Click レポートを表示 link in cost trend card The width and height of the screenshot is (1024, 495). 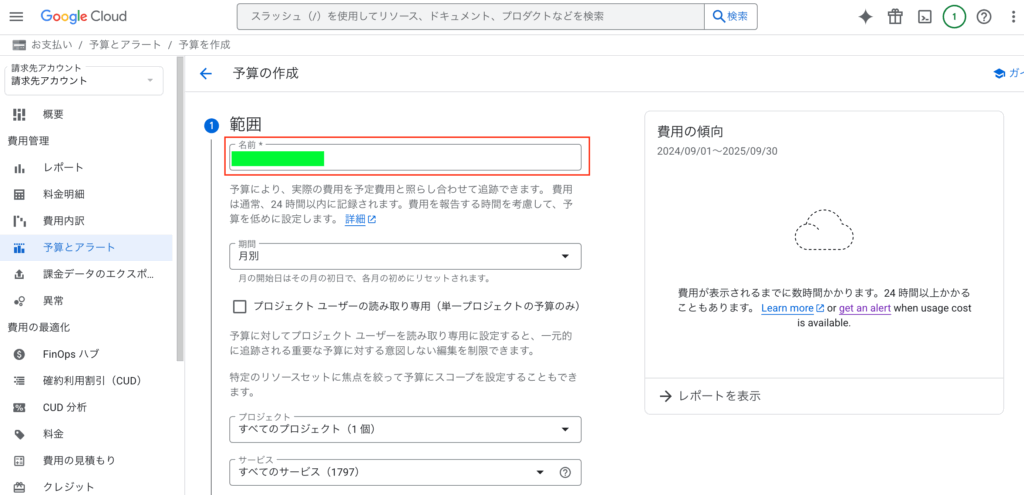[710, 396]
